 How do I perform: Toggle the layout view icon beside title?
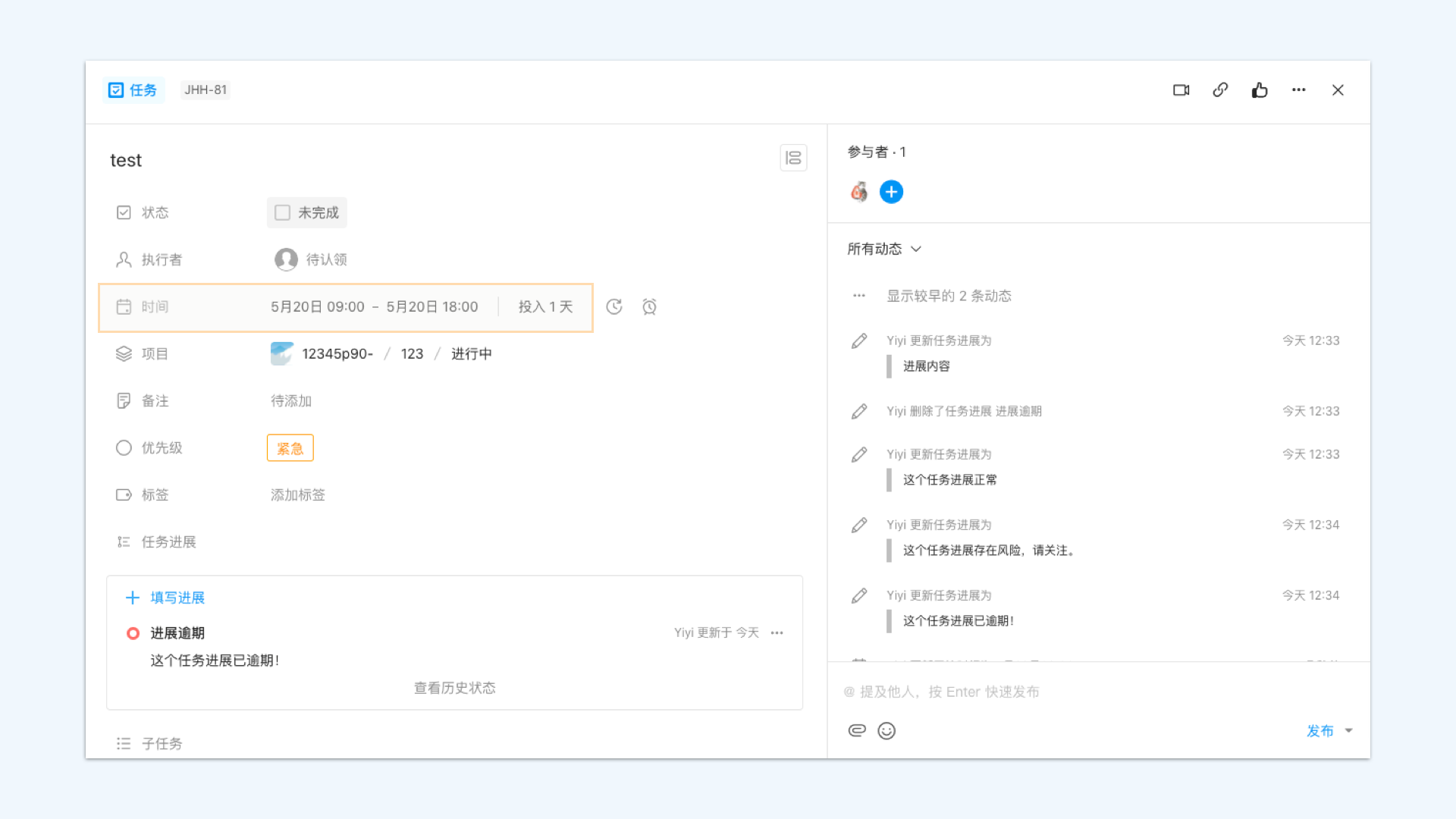coord(793,158)
